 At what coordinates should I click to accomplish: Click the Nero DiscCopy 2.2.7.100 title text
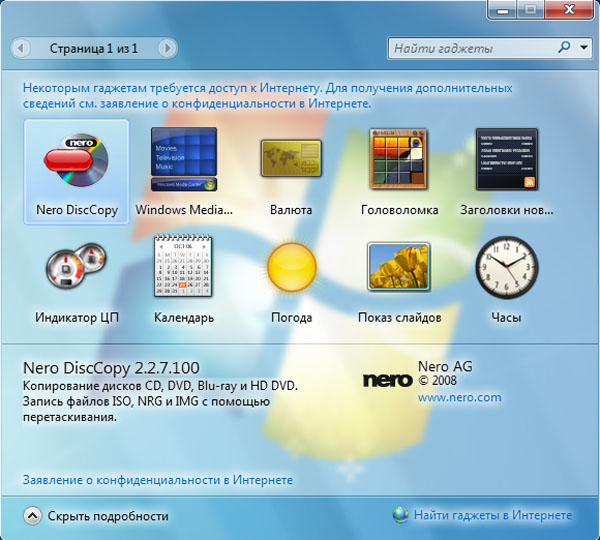[111, 368]
